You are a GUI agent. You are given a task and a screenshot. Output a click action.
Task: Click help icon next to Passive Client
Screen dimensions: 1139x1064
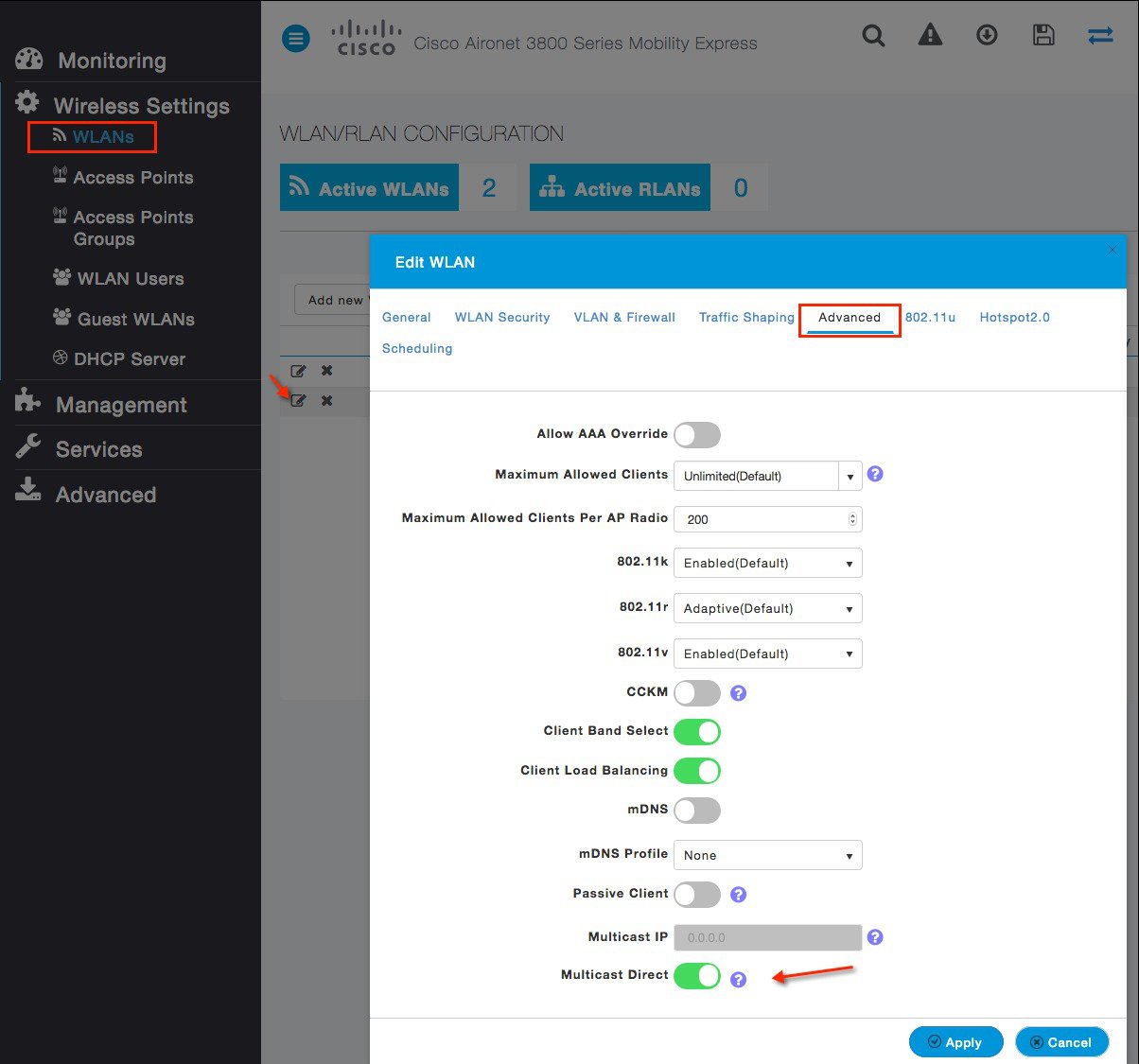click(x=739, y=895)
